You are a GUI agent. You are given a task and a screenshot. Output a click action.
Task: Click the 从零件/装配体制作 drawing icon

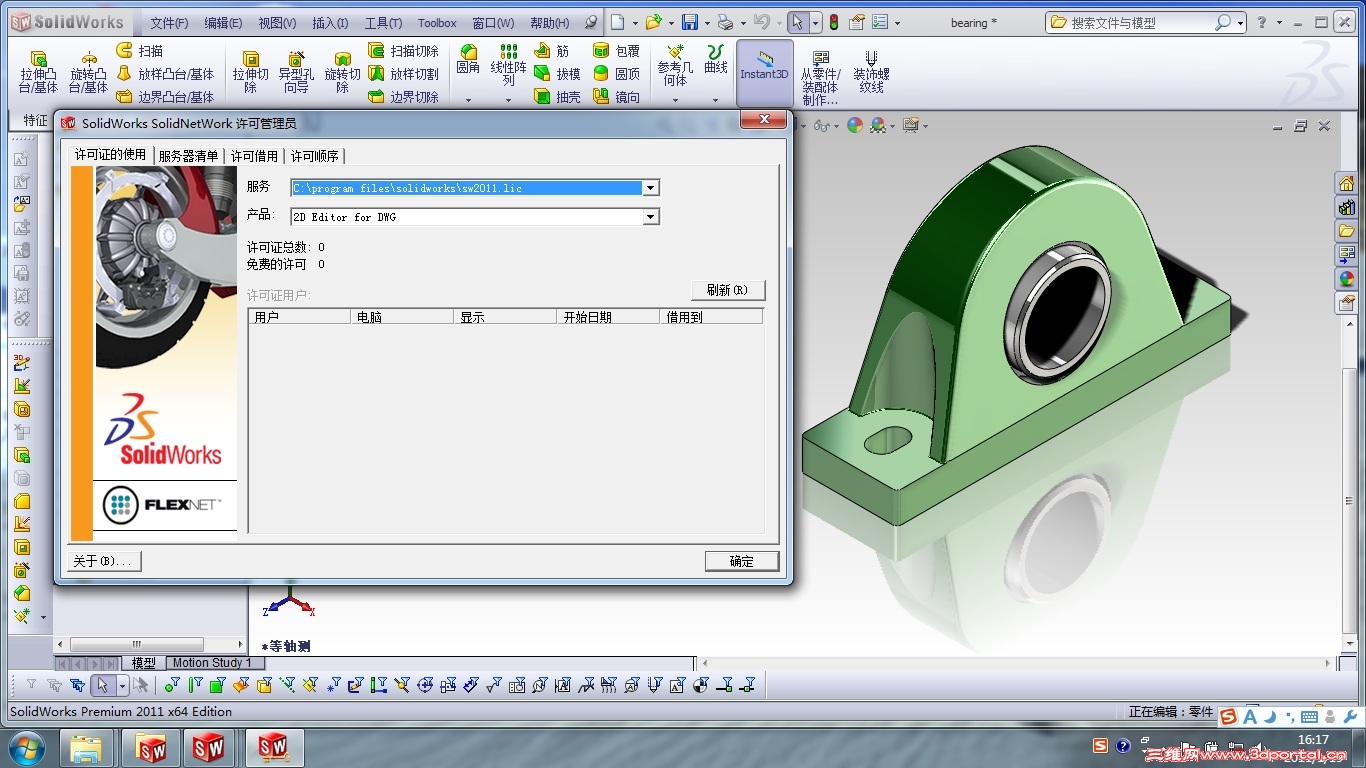821,78
